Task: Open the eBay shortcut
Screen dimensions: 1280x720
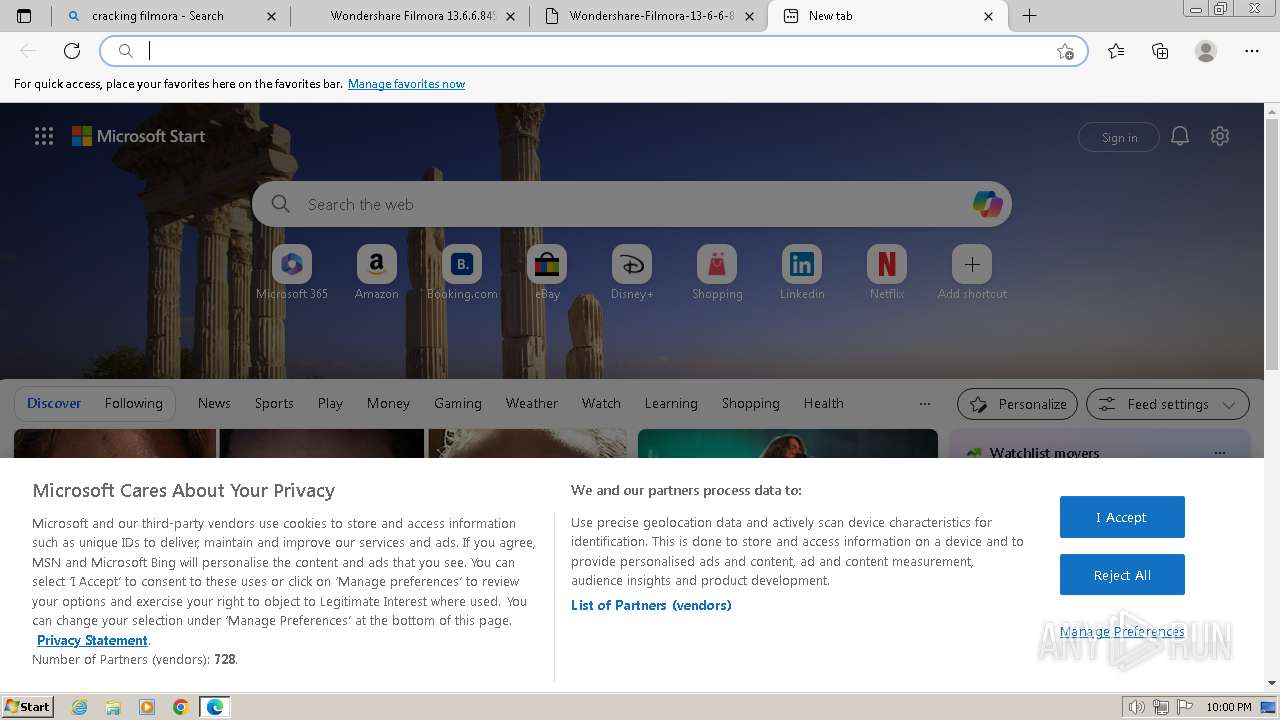Action: point(547,272)
